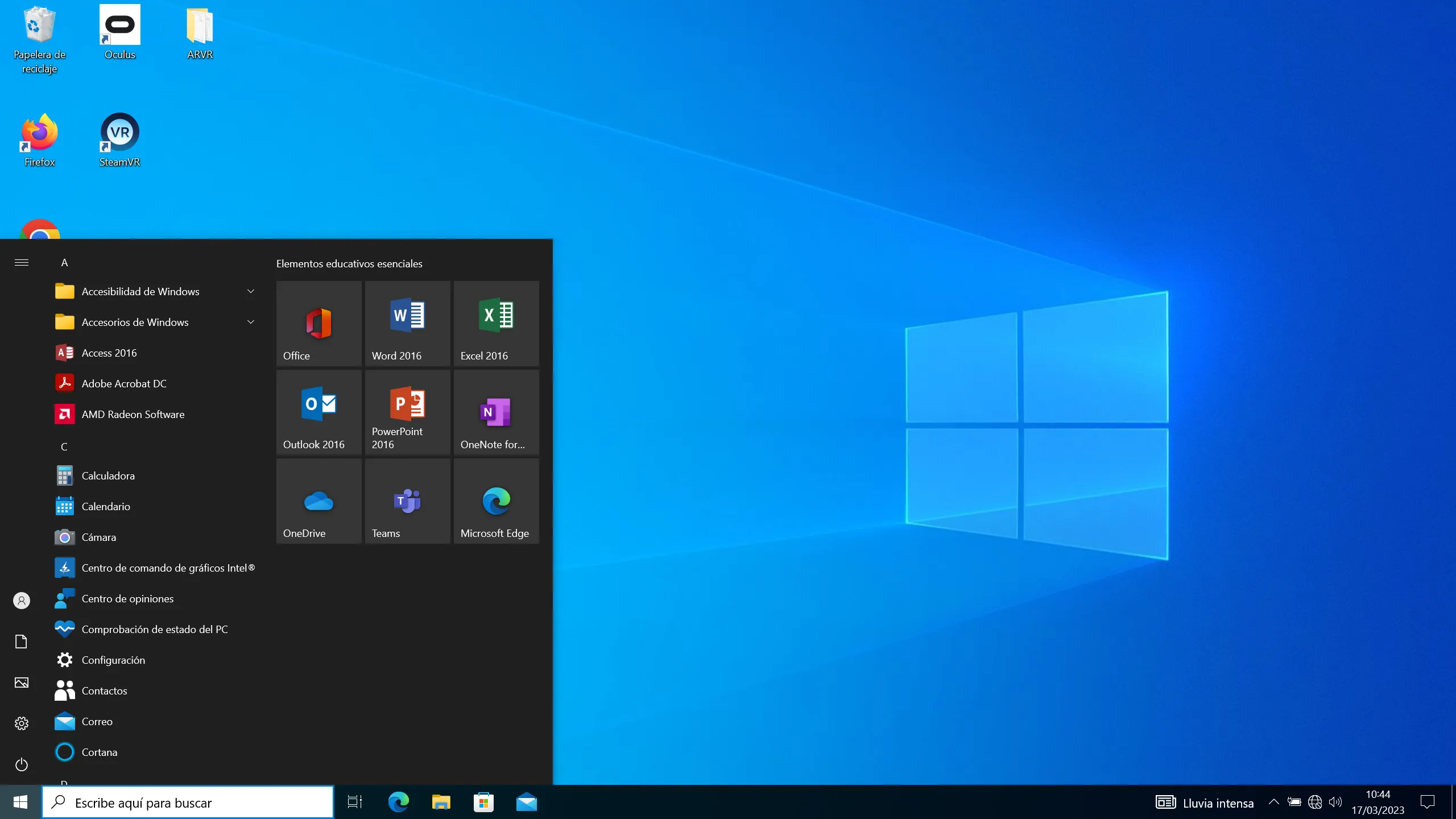The image size is (1456, 819).
Task: Open Cortana from the app list
Action: (x=155, y=752)
